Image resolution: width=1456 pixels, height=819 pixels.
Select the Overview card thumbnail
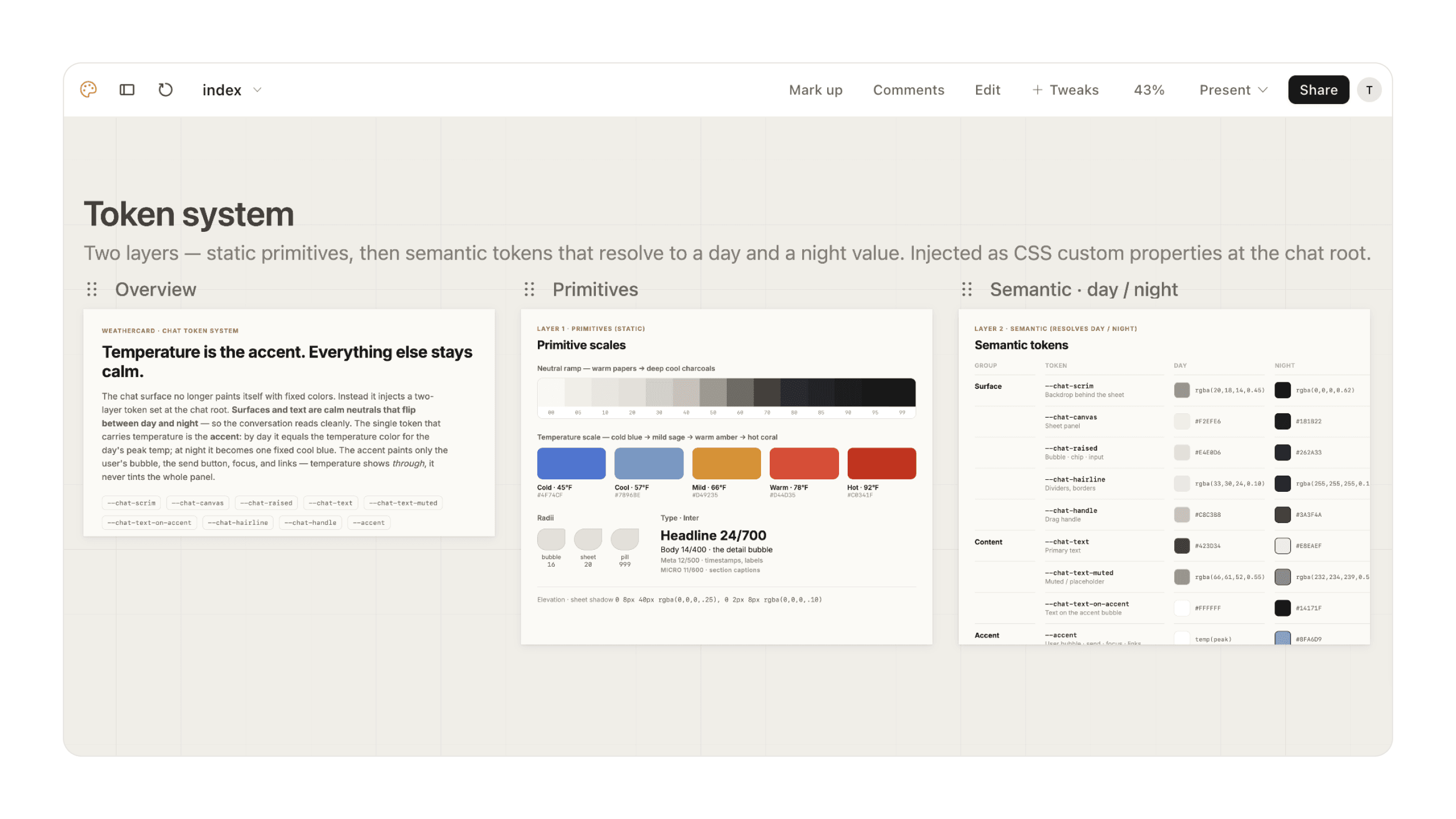pos(289,422)
